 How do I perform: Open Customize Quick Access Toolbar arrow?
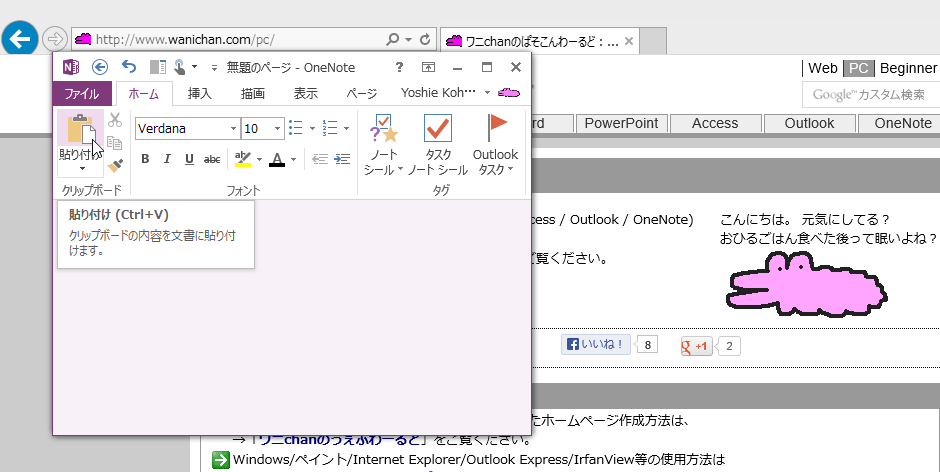214,68
